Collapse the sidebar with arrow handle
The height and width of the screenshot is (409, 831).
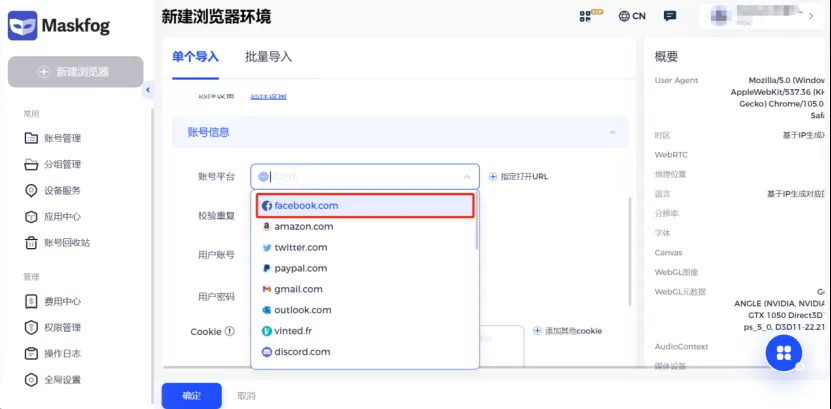click(148, 91)
